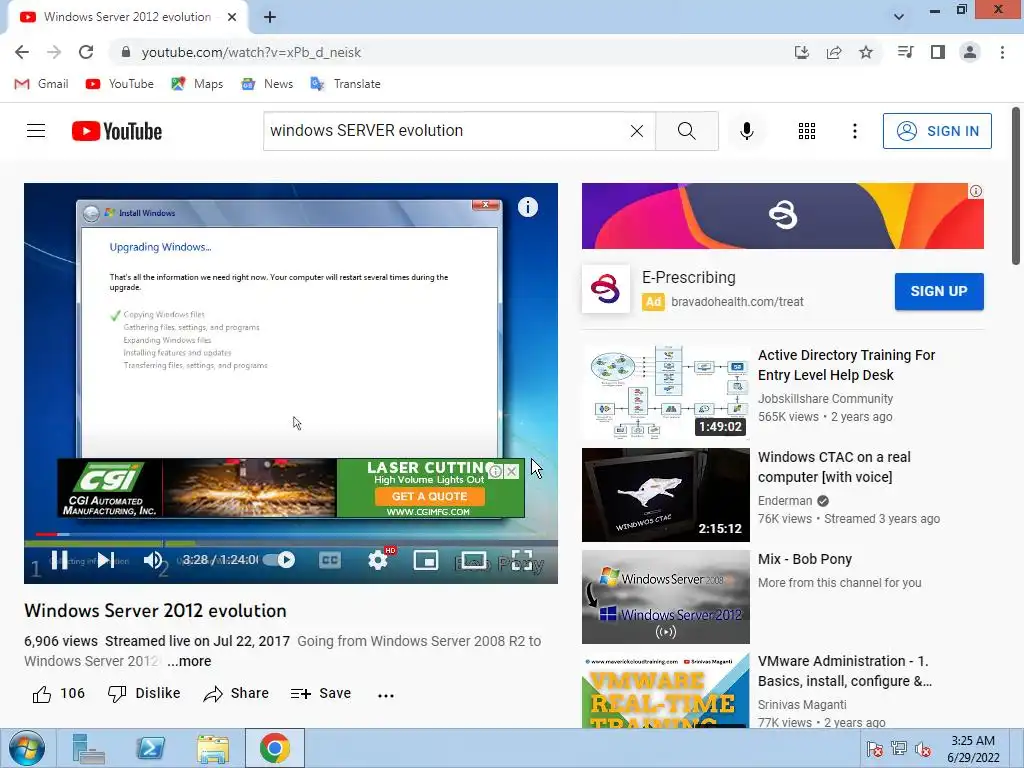The image size is (1024, 768).
Task: Open video player settings gear
Action: (x=378, y=560)
